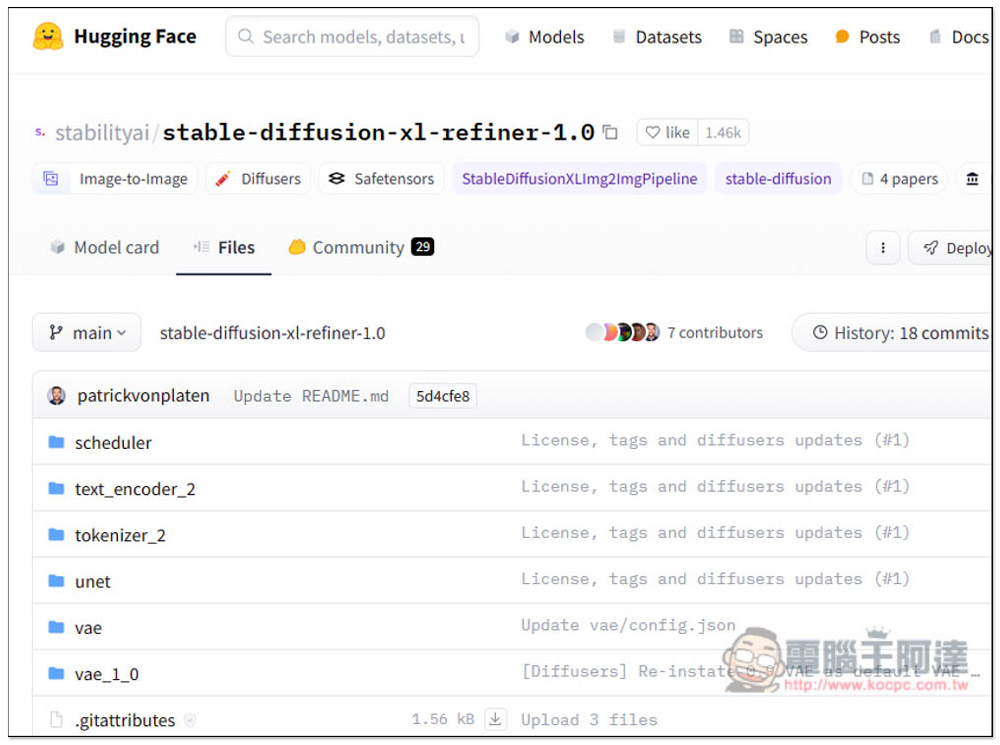The width and height of the screenshot is (1000, 745).
Task: Click the stable-diffusion-xl-refiner-1.0 breadcrumb
Action: point(272,333)
